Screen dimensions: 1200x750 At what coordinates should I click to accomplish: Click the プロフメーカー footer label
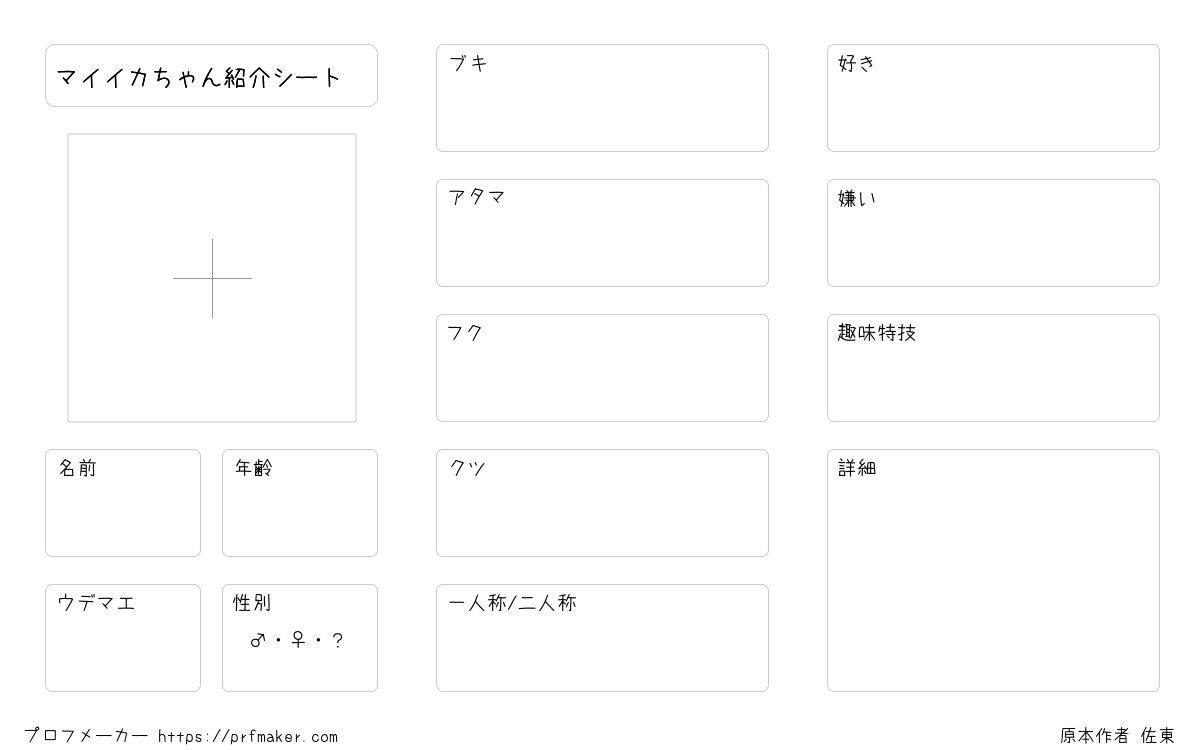[86, 736]
